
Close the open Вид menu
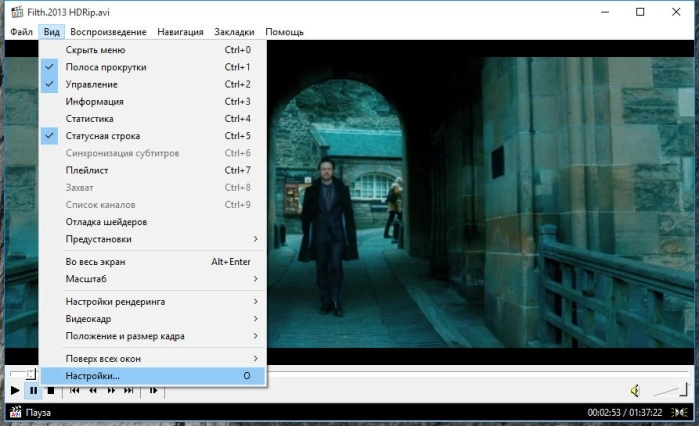click(x=52, y=32)
